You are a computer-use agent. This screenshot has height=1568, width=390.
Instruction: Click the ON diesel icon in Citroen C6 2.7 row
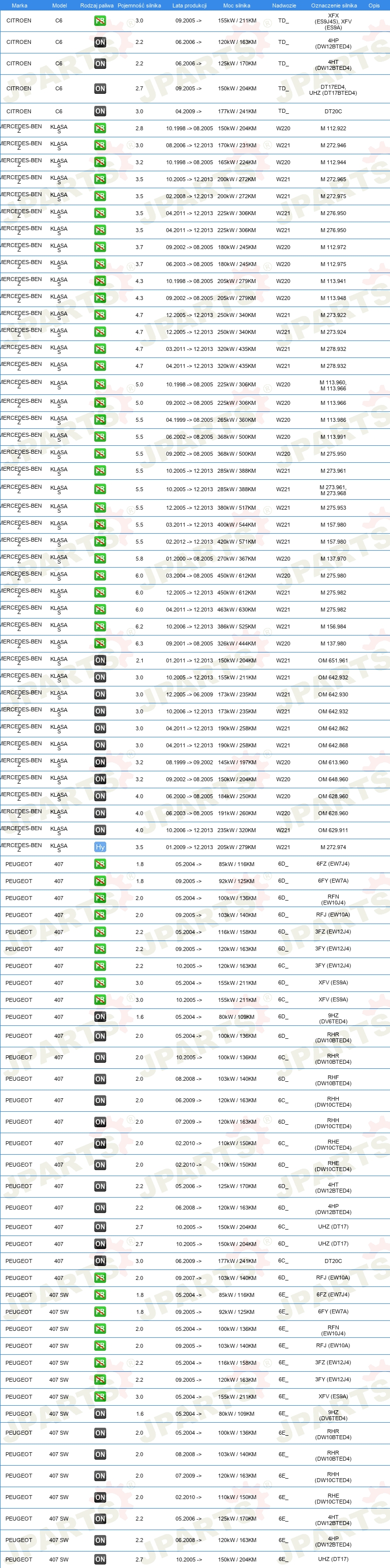pos(100,89)
